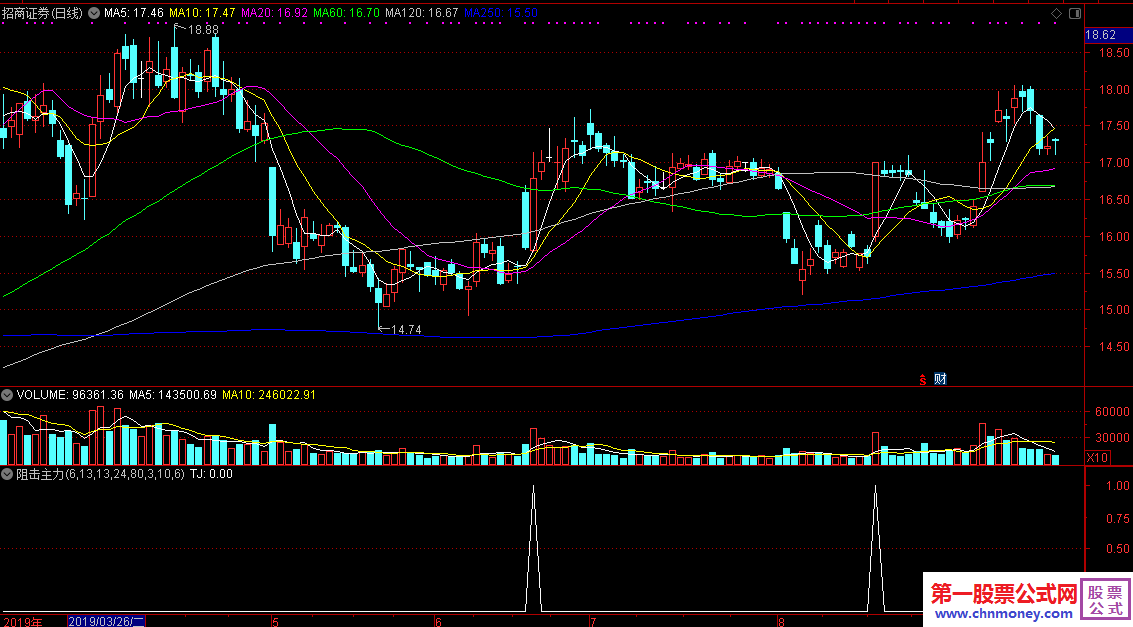
Task: Click the 1.00 indicator axis label
Action: click(x=1118, y=486)
